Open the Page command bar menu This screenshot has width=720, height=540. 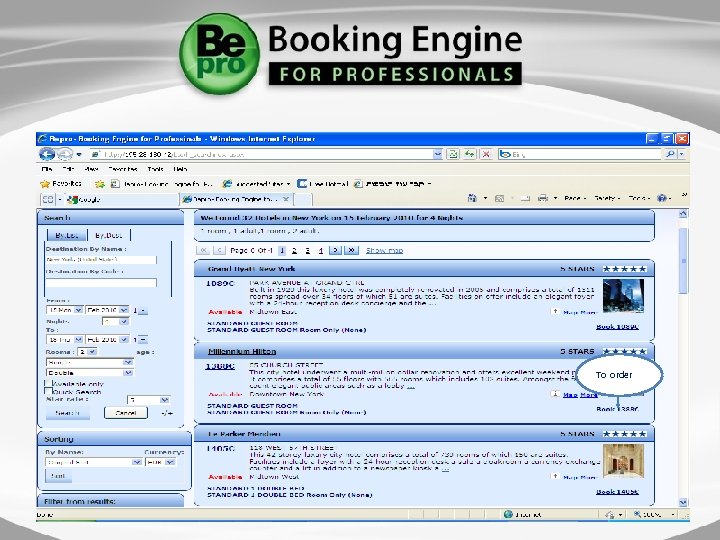[575, 198]
